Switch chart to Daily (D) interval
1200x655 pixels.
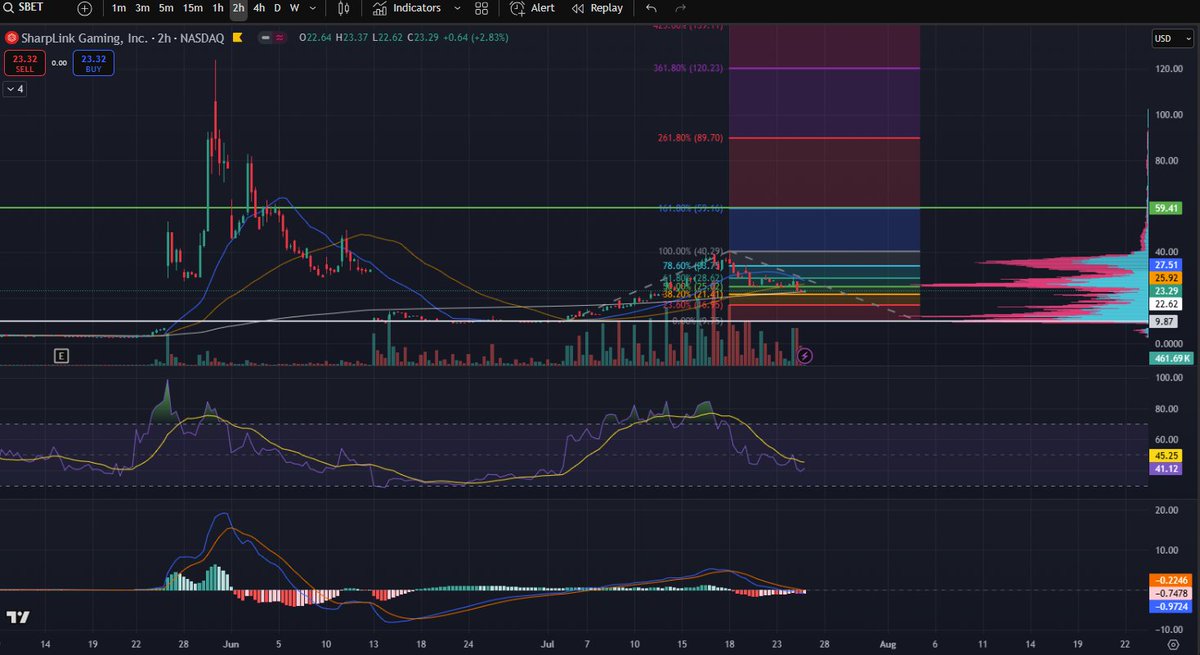click(x=277, y=8)
